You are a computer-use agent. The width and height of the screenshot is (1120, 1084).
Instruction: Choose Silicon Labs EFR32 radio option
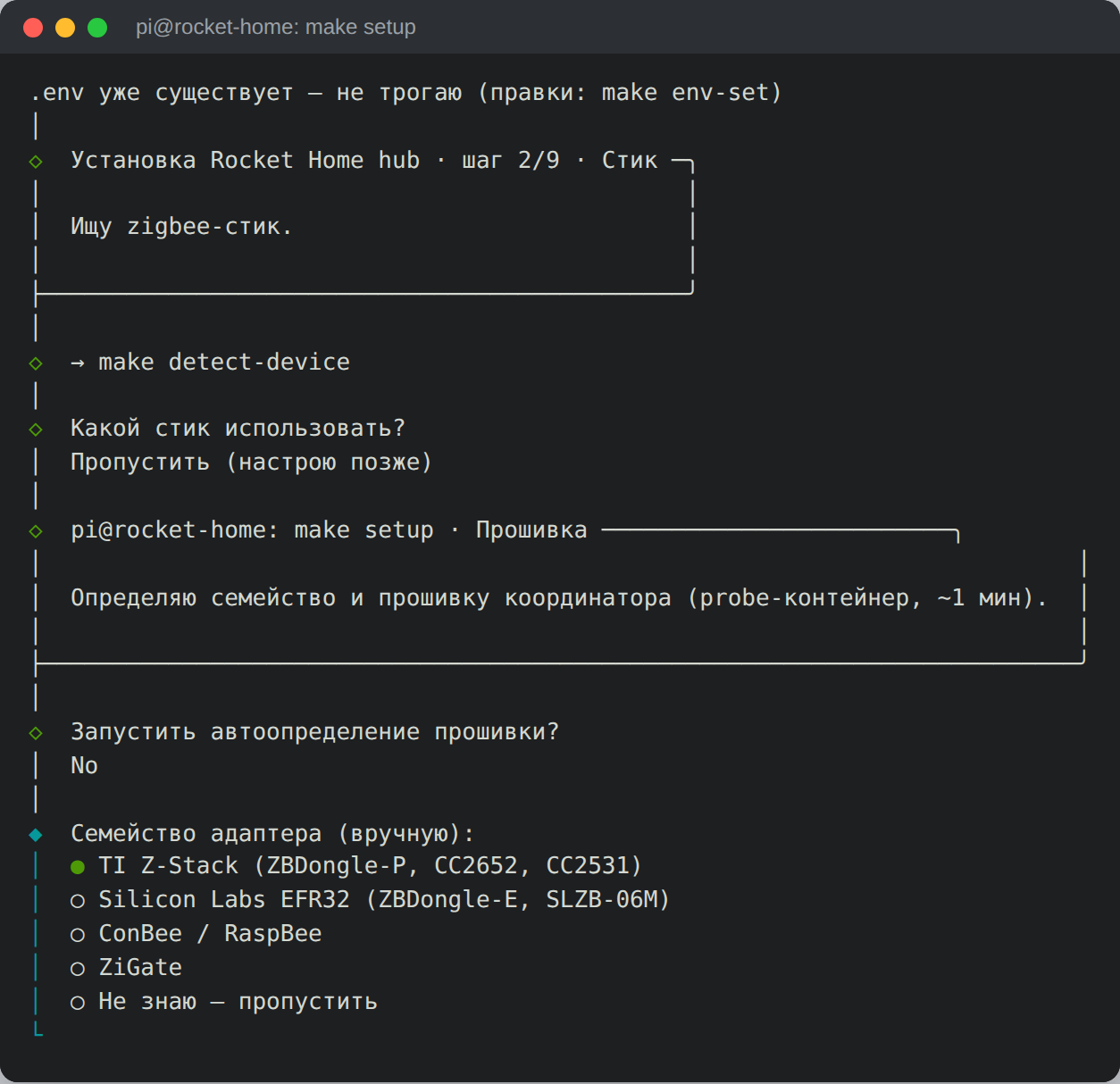pyautogui.click(x=370, y=900)
